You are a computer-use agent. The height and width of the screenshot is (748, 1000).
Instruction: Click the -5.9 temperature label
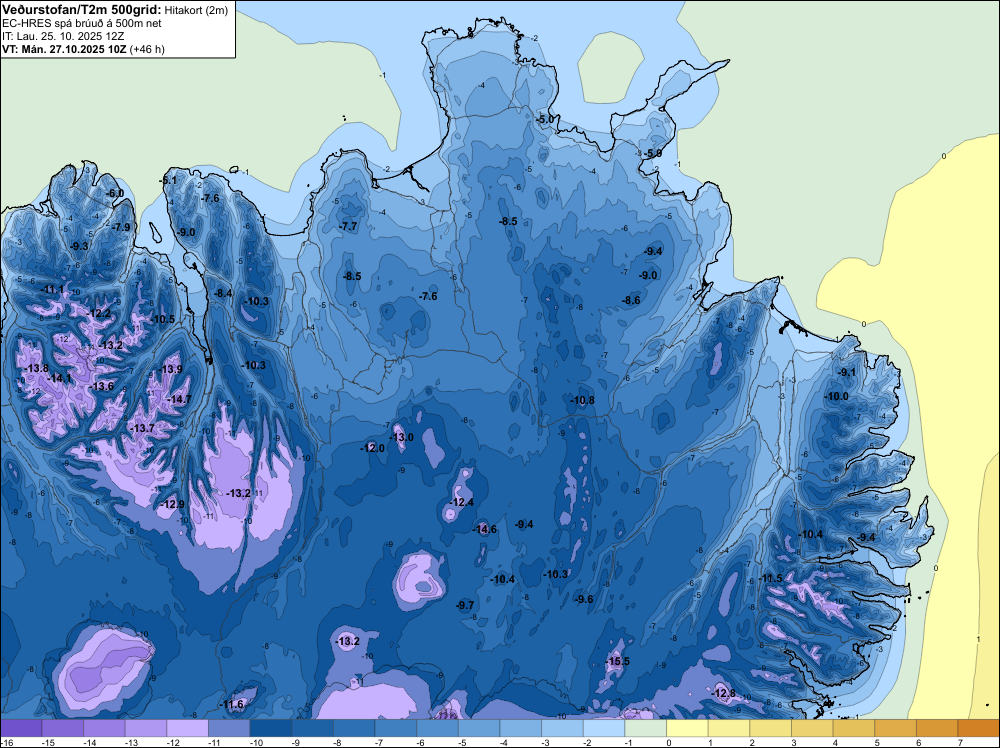click(653, 154)
